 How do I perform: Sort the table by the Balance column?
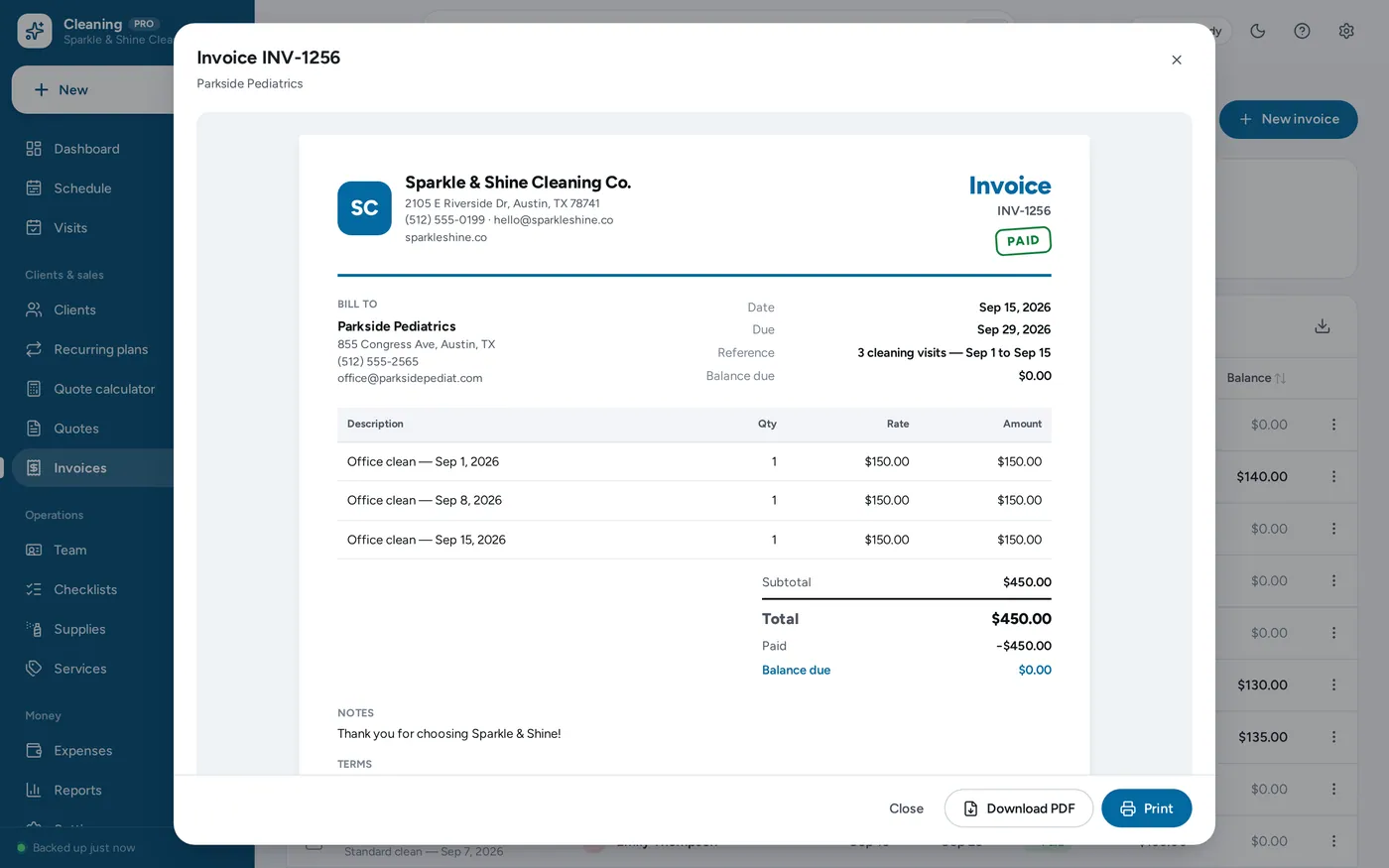click(1256, 378)
